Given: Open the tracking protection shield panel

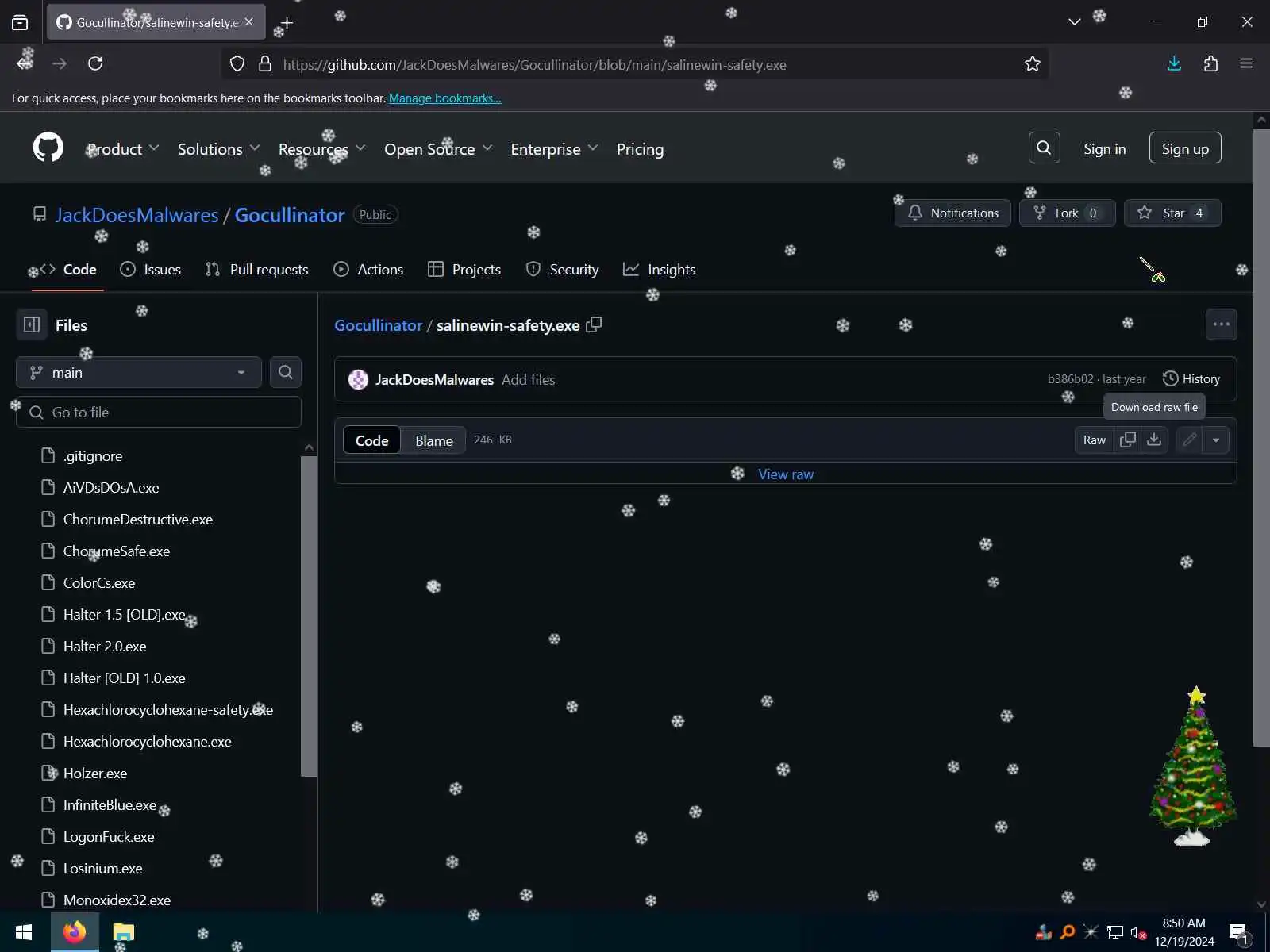Looking at the screenshot, I should coord(237,64).
